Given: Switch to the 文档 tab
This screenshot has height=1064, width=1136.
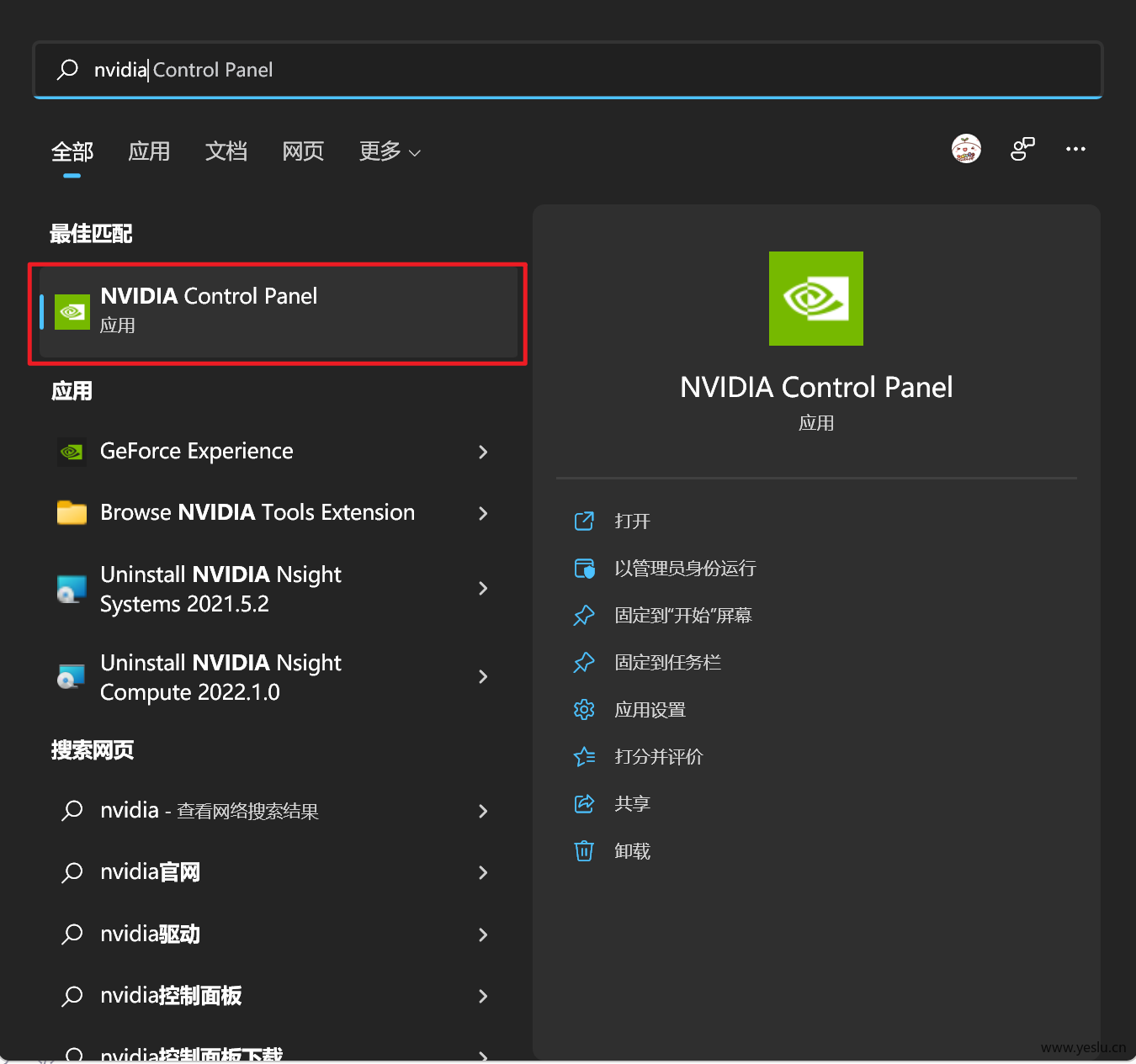Looking at the screenshot, I should coord(226,151).
